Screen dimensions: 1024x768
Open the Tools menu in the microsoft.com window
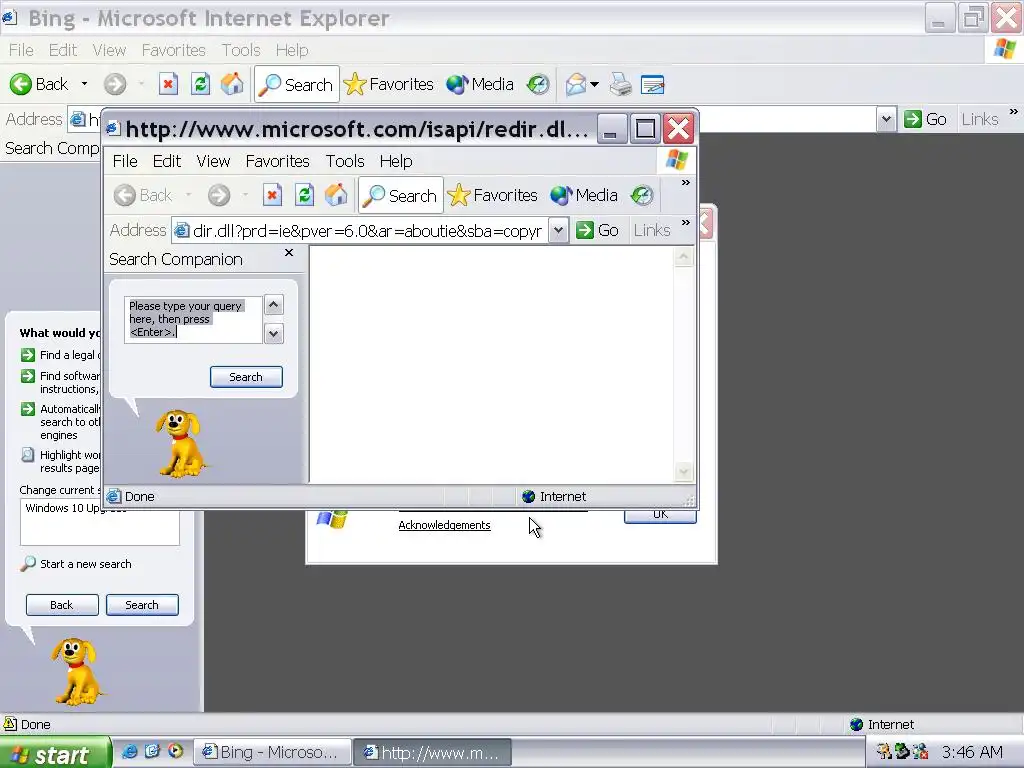coord(345,161)
